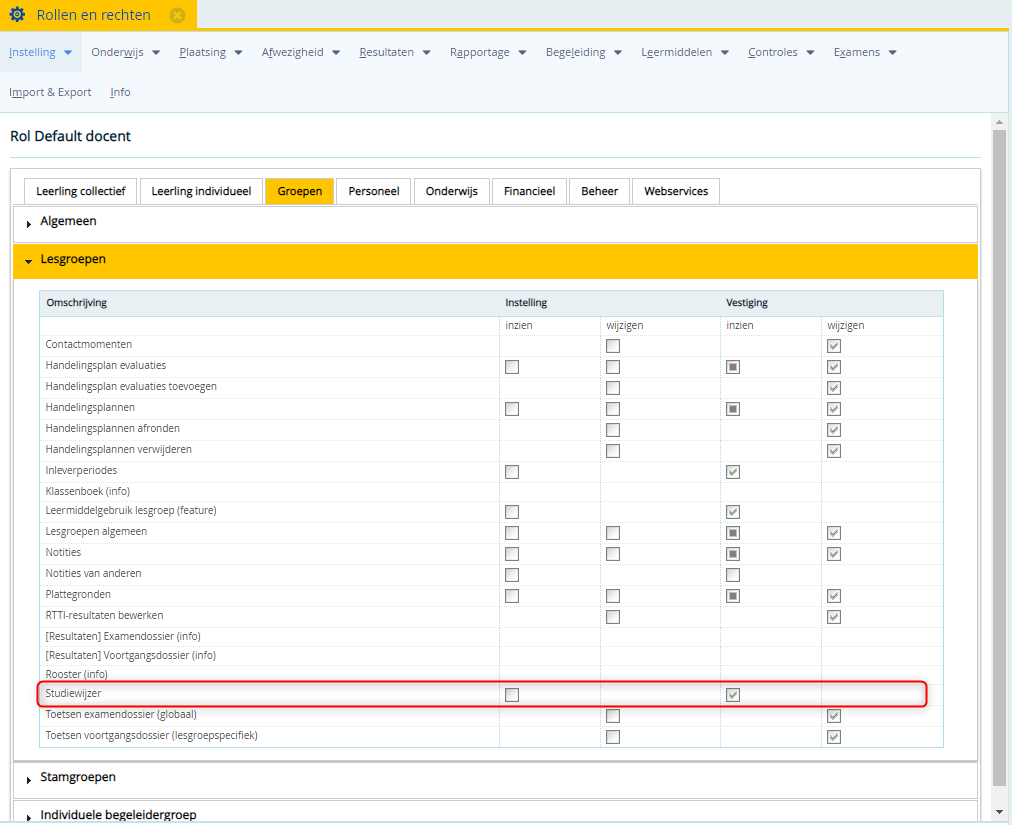This screenshot has height=825, width=1012.
Task: Uncheck Vestiging inzien for Studiewijzer
Action: coord(733,695)
